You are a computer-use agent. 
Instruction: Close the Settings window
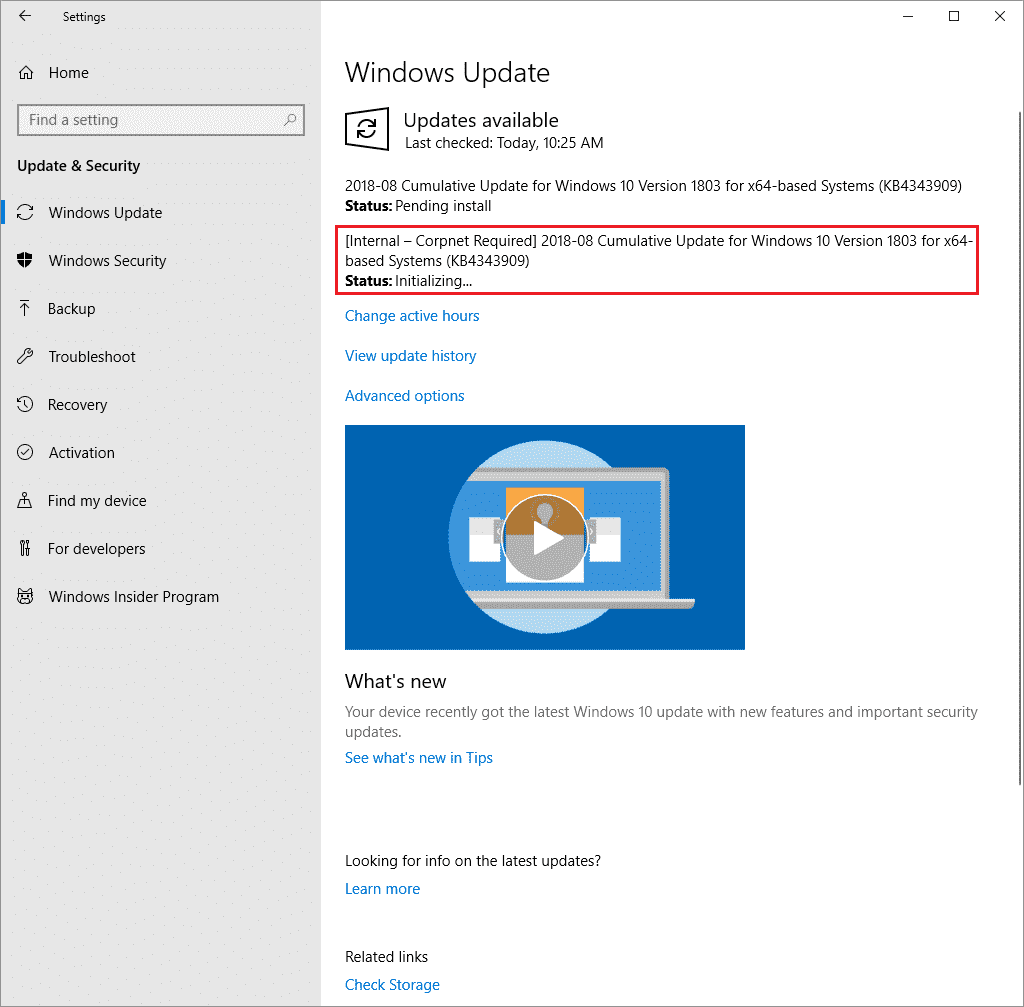pos(999,16)
